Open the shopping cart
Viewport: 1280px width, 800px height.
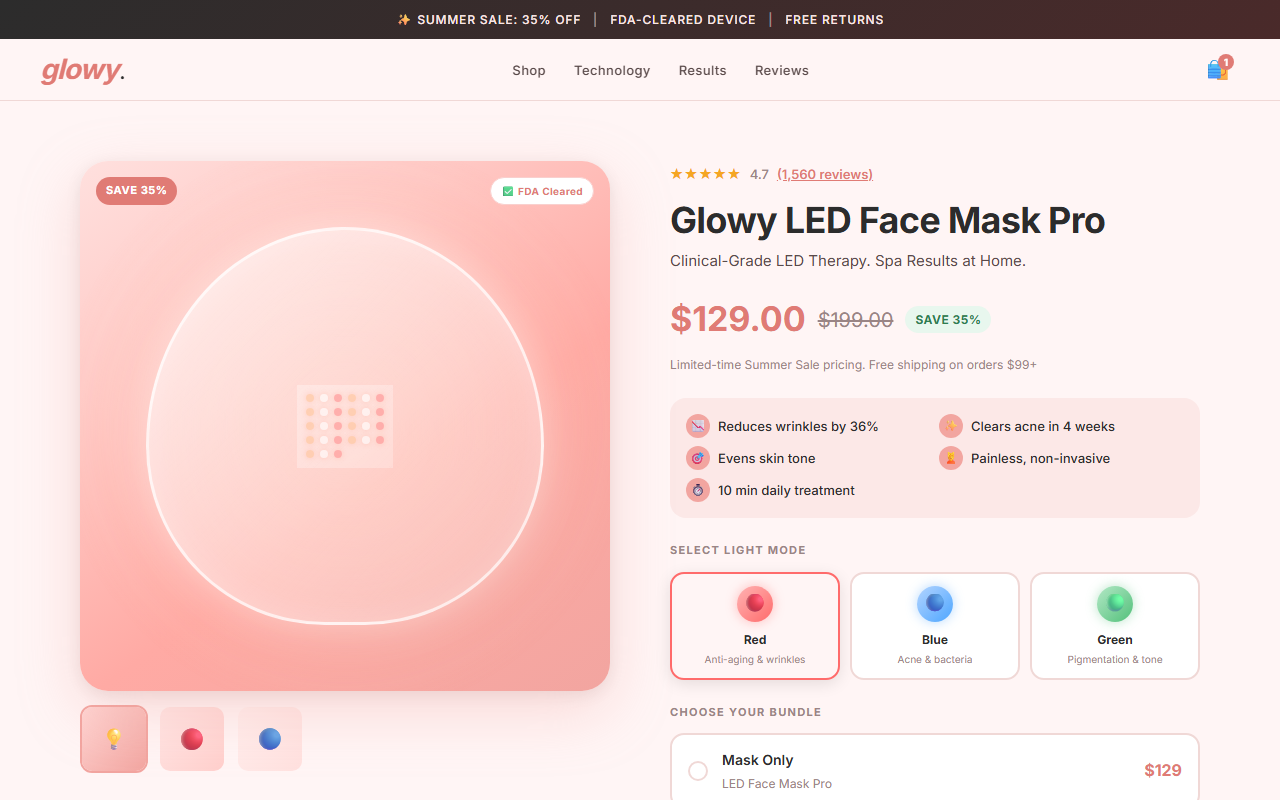pos(1217,69)
